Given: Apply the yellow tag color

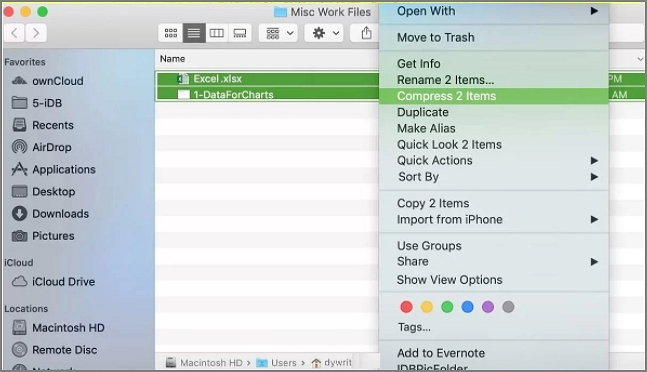Looking at the screenshot, I should point(427,307).
